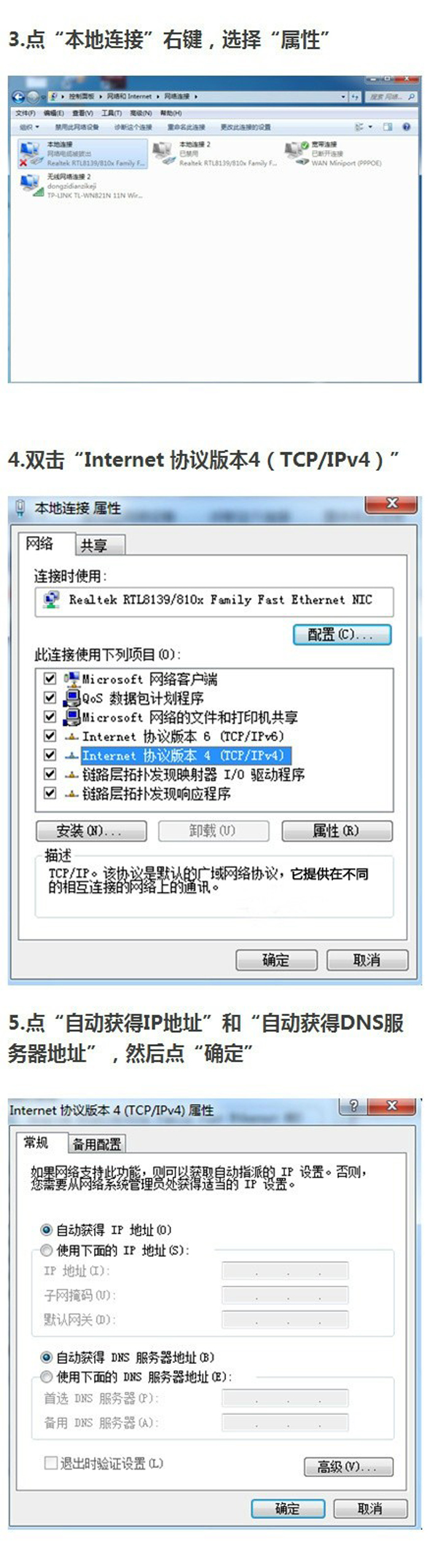Click the blue help question mark icon

tap(406, 127)
